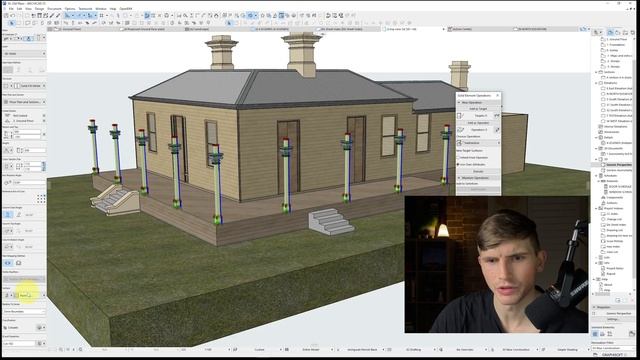Click the View Map icon atop the Navigator
Image resolution: width=640 pixels, height=360 pixels.
click(x=618, y=32)
